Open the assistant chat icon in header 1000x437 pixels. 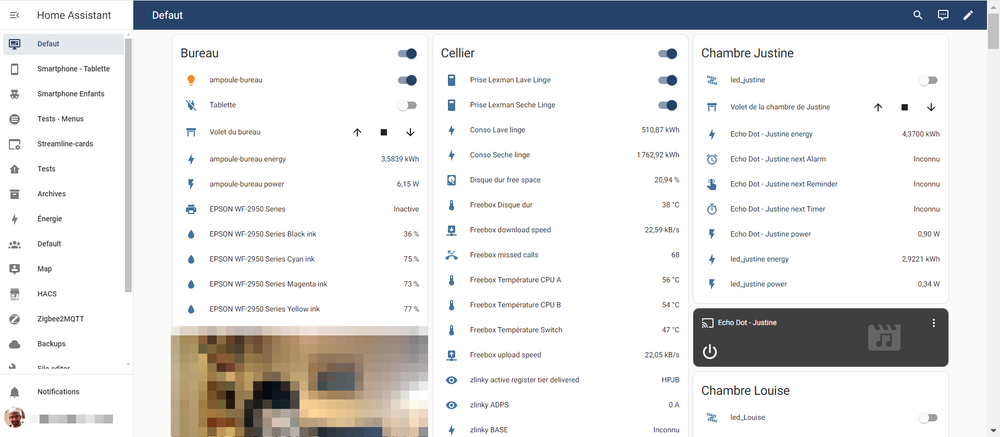(943, 15)
